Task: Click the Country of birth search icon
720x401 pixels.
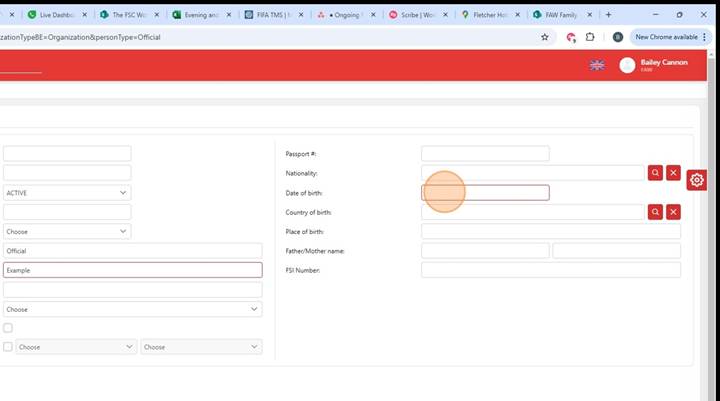Action: point(655,212)
